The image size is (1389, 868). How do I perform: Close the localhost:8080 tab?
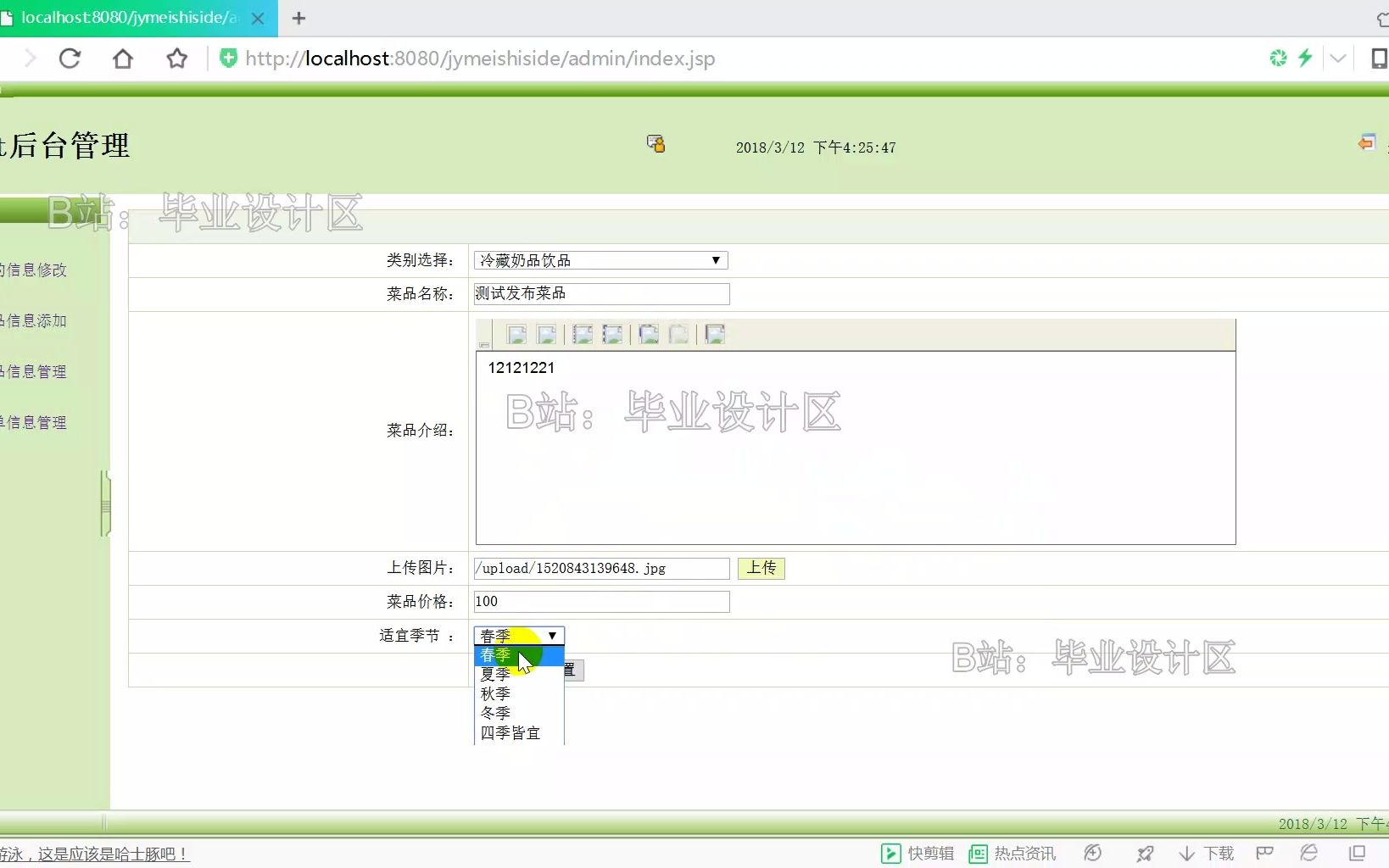click(258, 18)
